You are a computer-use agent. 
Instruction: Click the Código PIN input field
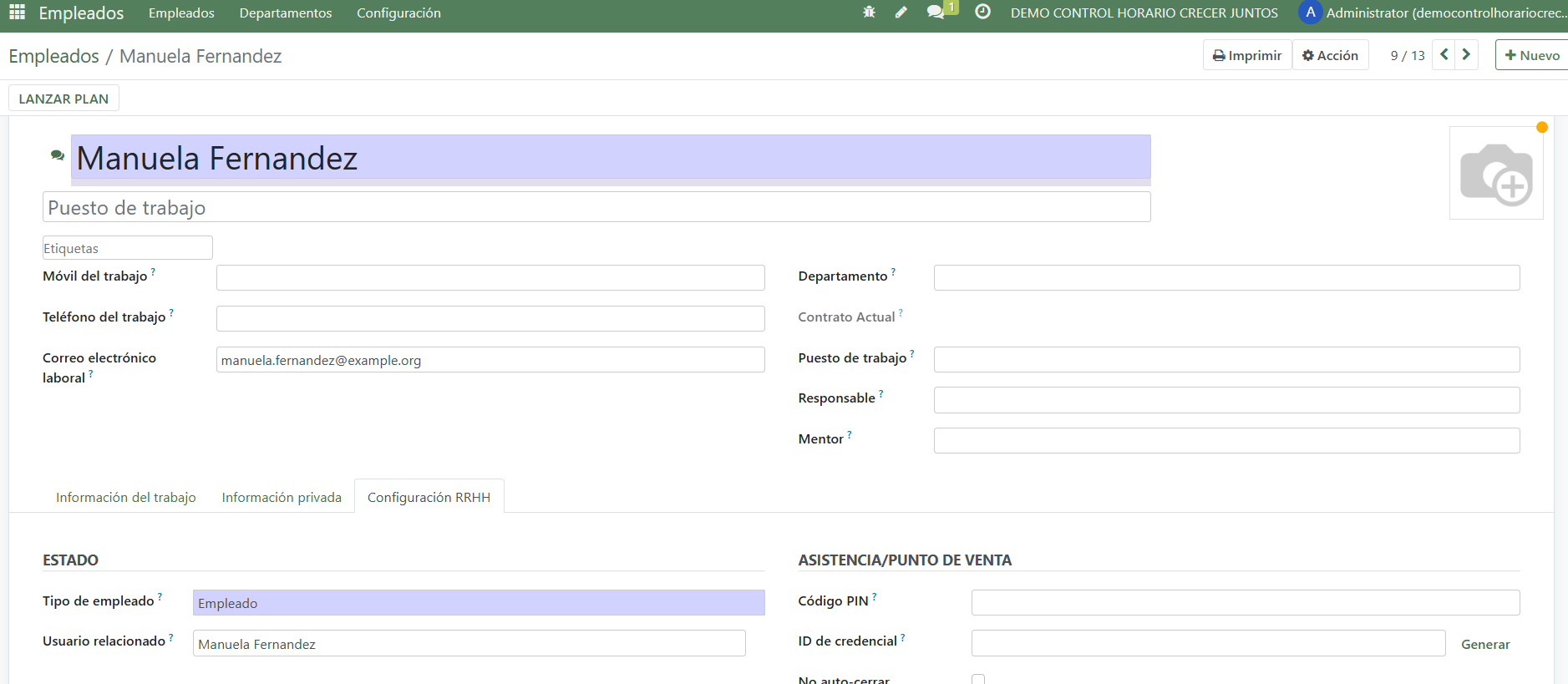click(1245, 602)
